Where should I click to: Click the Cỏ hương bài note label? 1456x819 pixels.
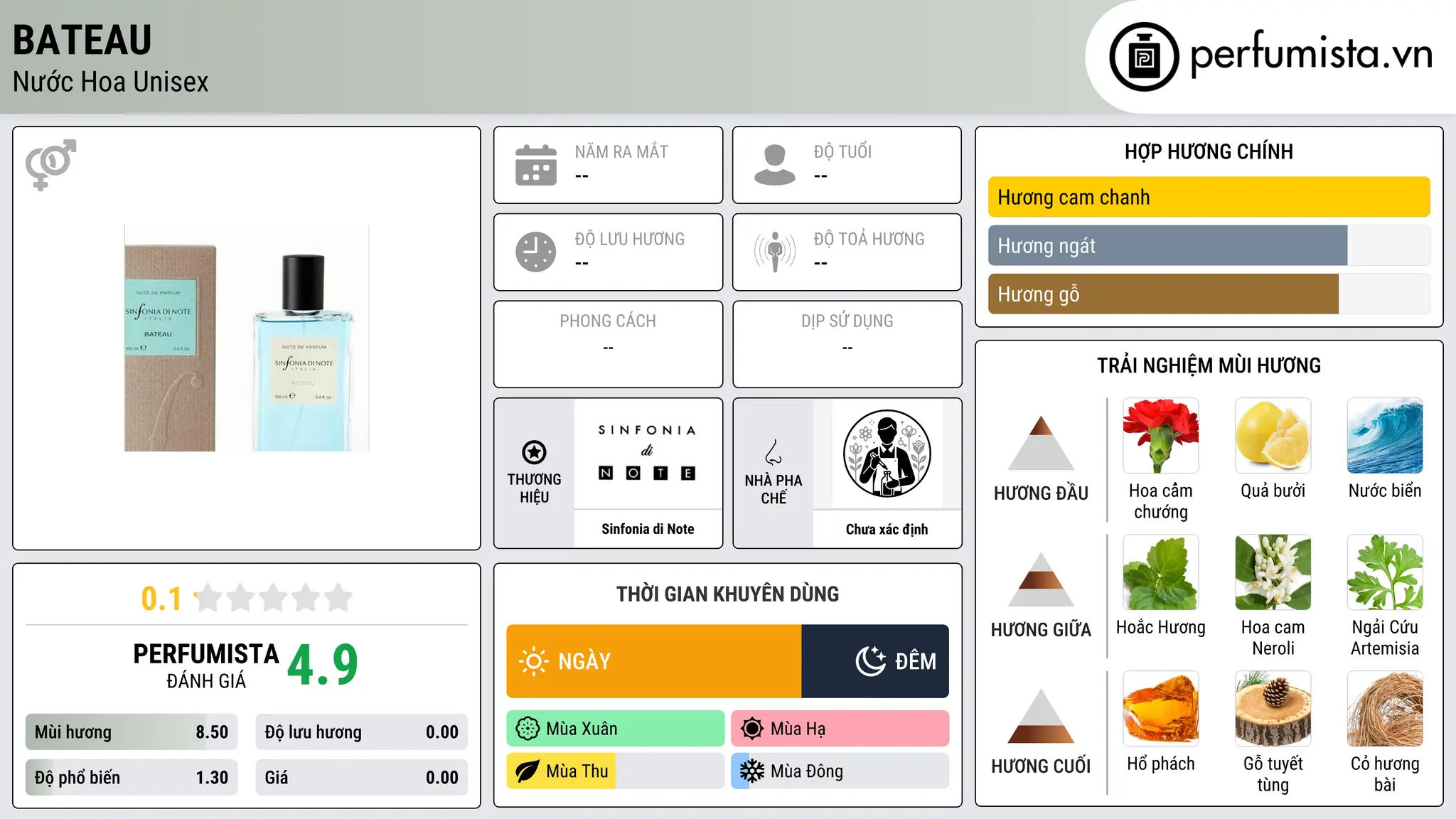(1385, 774)
